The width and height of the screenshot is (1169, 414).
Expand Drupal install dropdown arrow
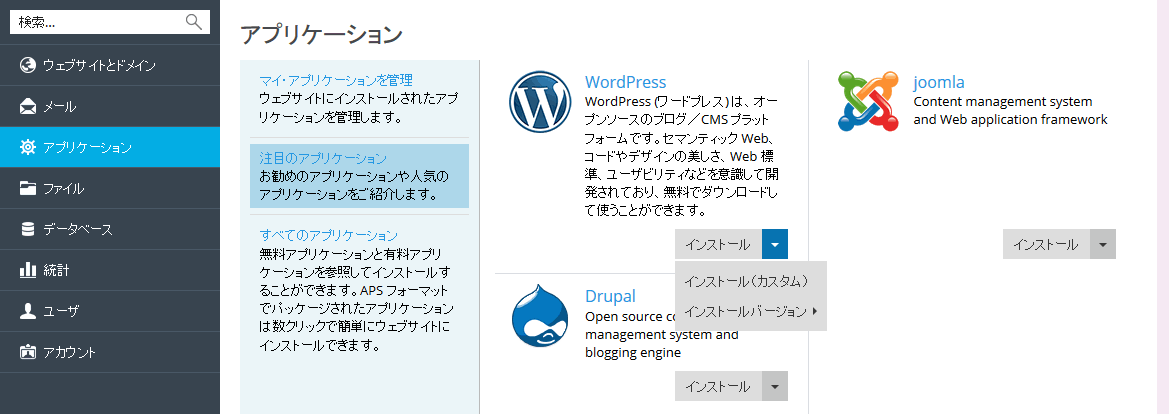click(x=775, y=386)
